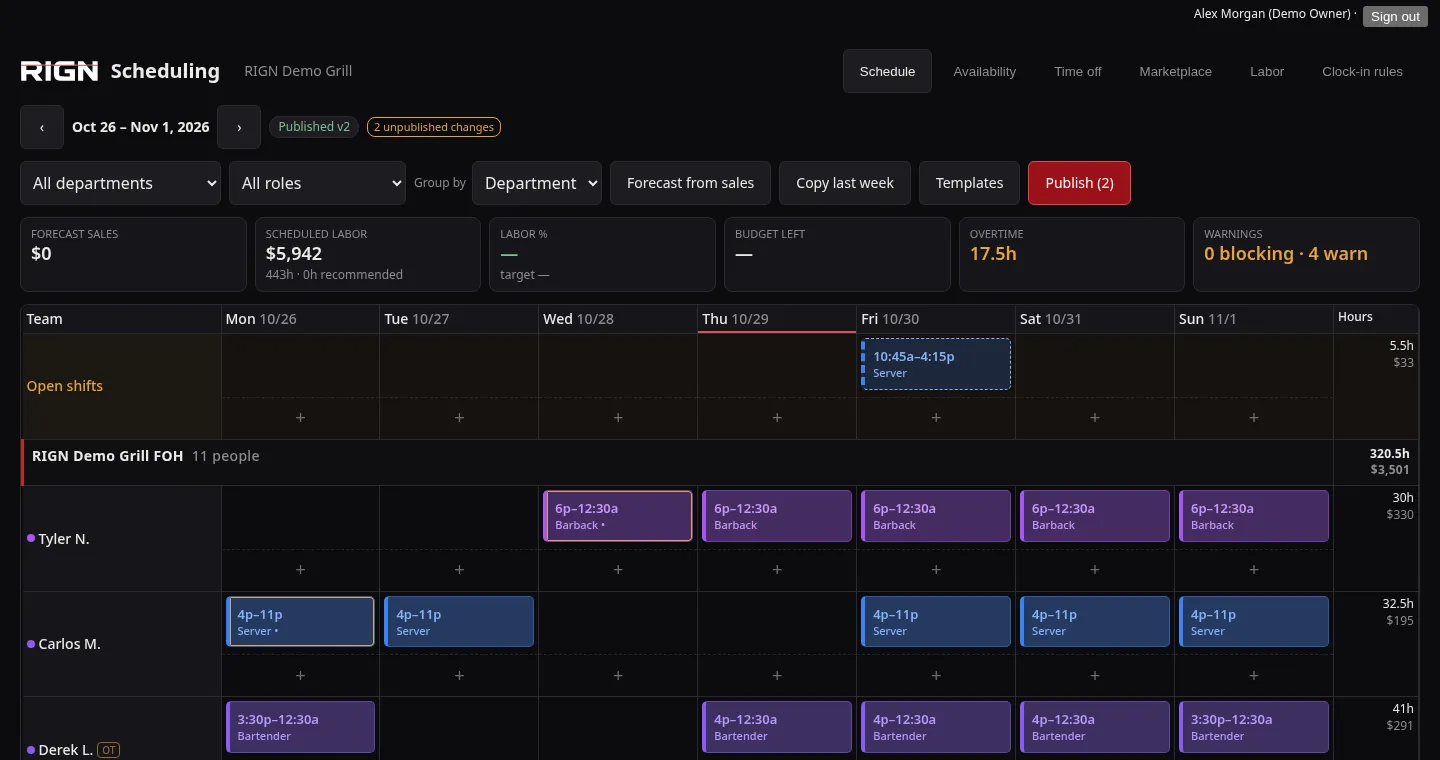Image resolution: width=1440 pixels, height=760 pixels.
Task: Add a Thursday shift for Tyler N.
Action: 777,570
